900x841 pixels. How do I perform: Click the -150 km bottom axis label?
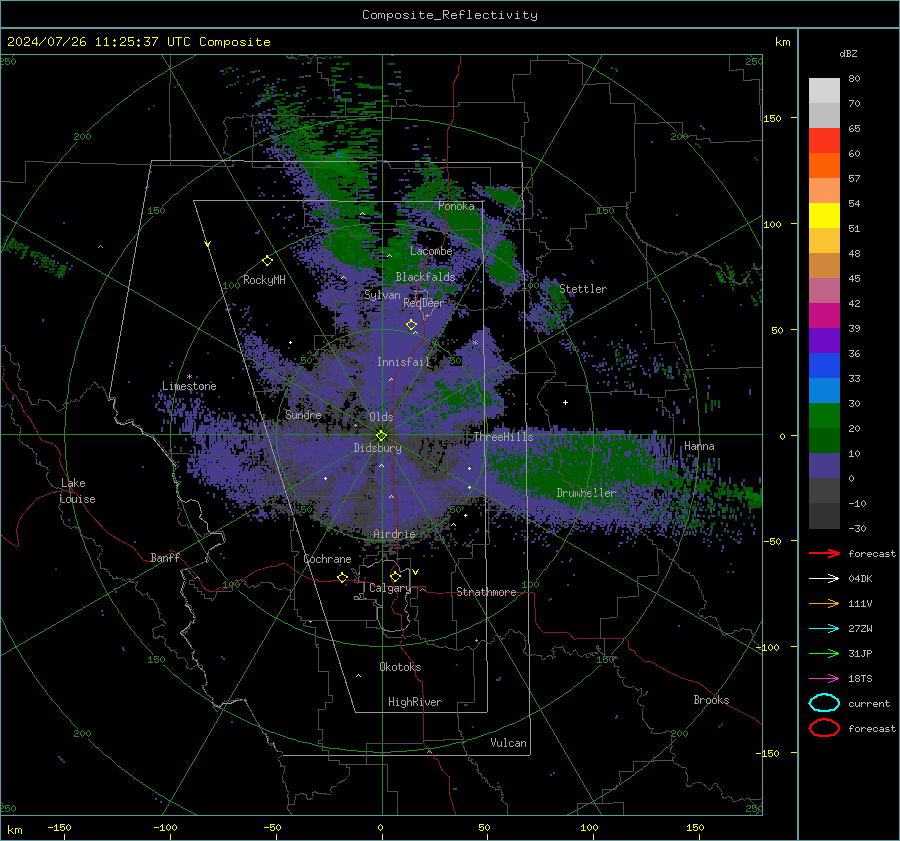[x=59, y=827]
